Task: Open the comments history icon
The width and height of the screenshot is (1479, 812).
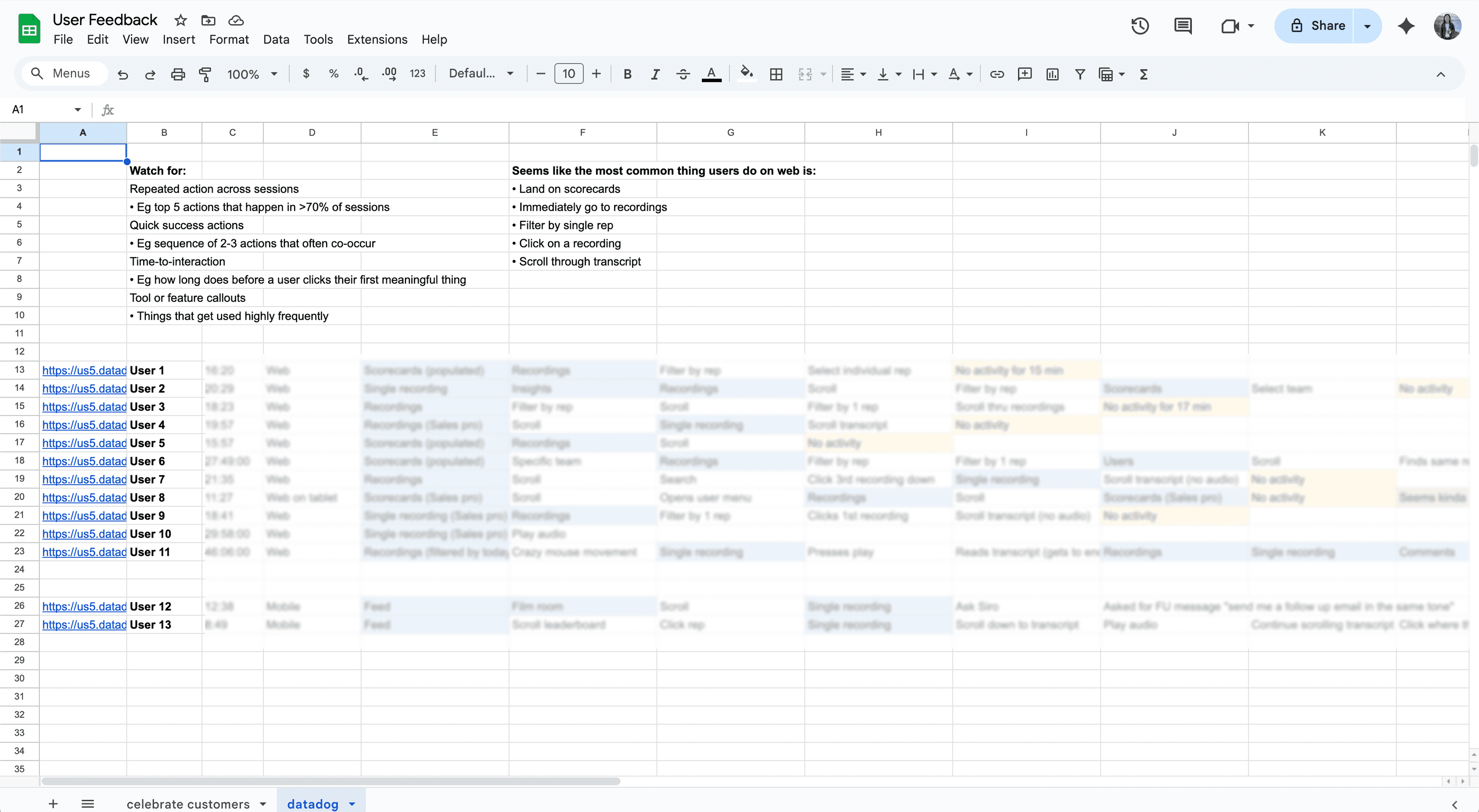Action: click(1183, 26)
